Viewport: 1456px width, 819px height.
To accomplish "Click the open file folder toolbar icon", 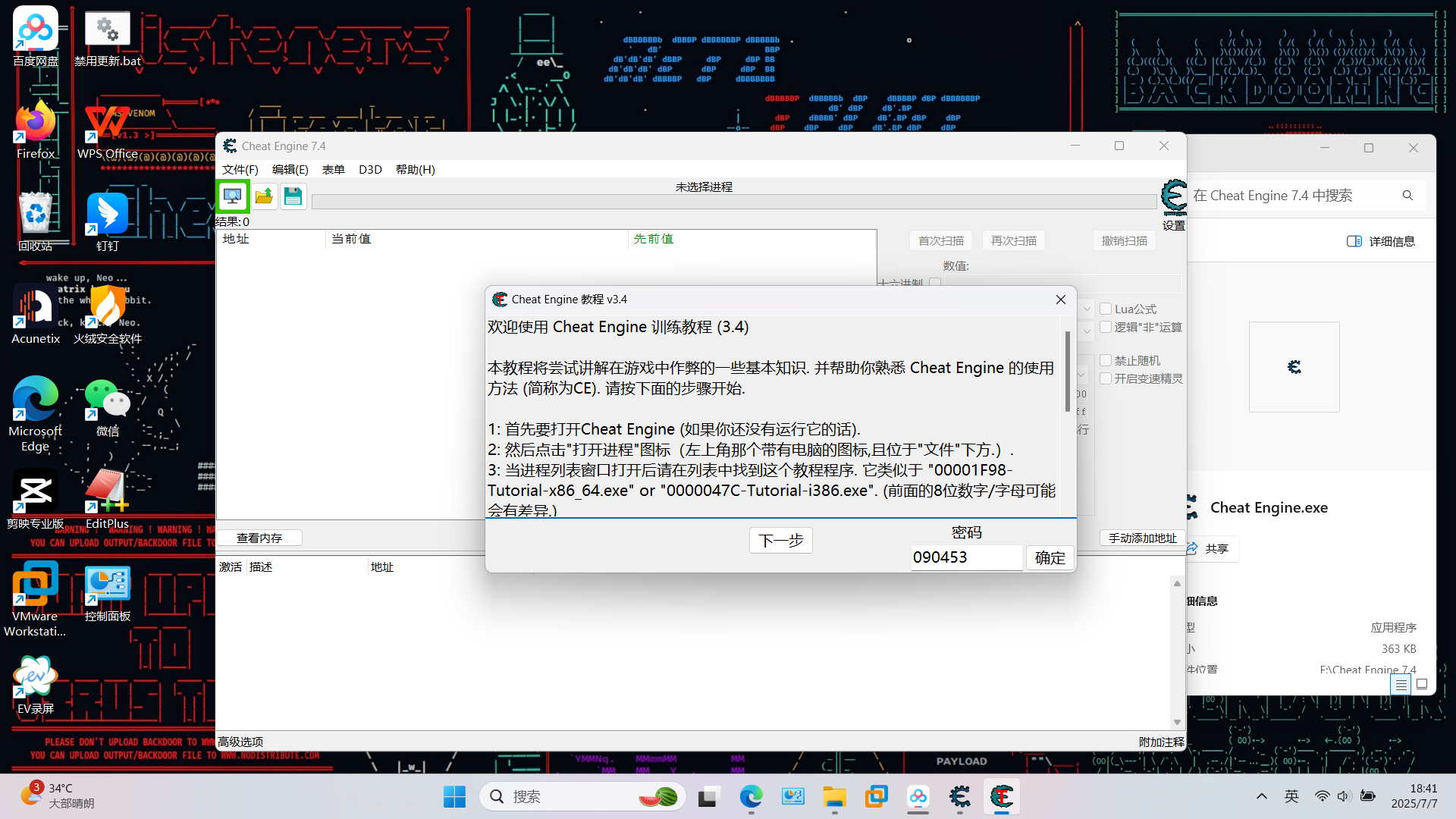I will point(264,196).
